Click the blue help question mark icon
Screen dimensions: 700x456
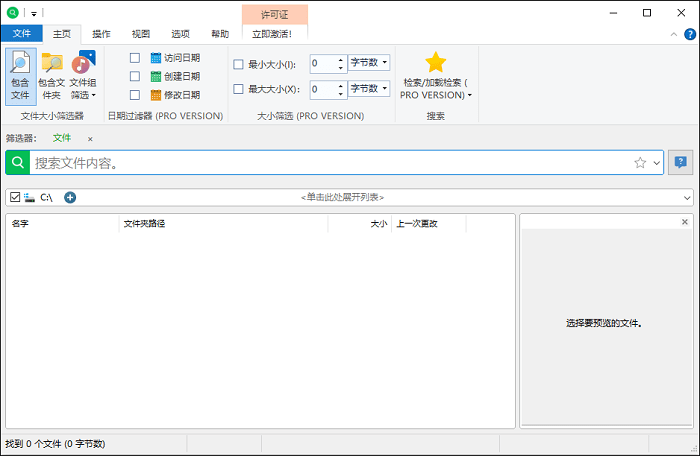point(690,34)
